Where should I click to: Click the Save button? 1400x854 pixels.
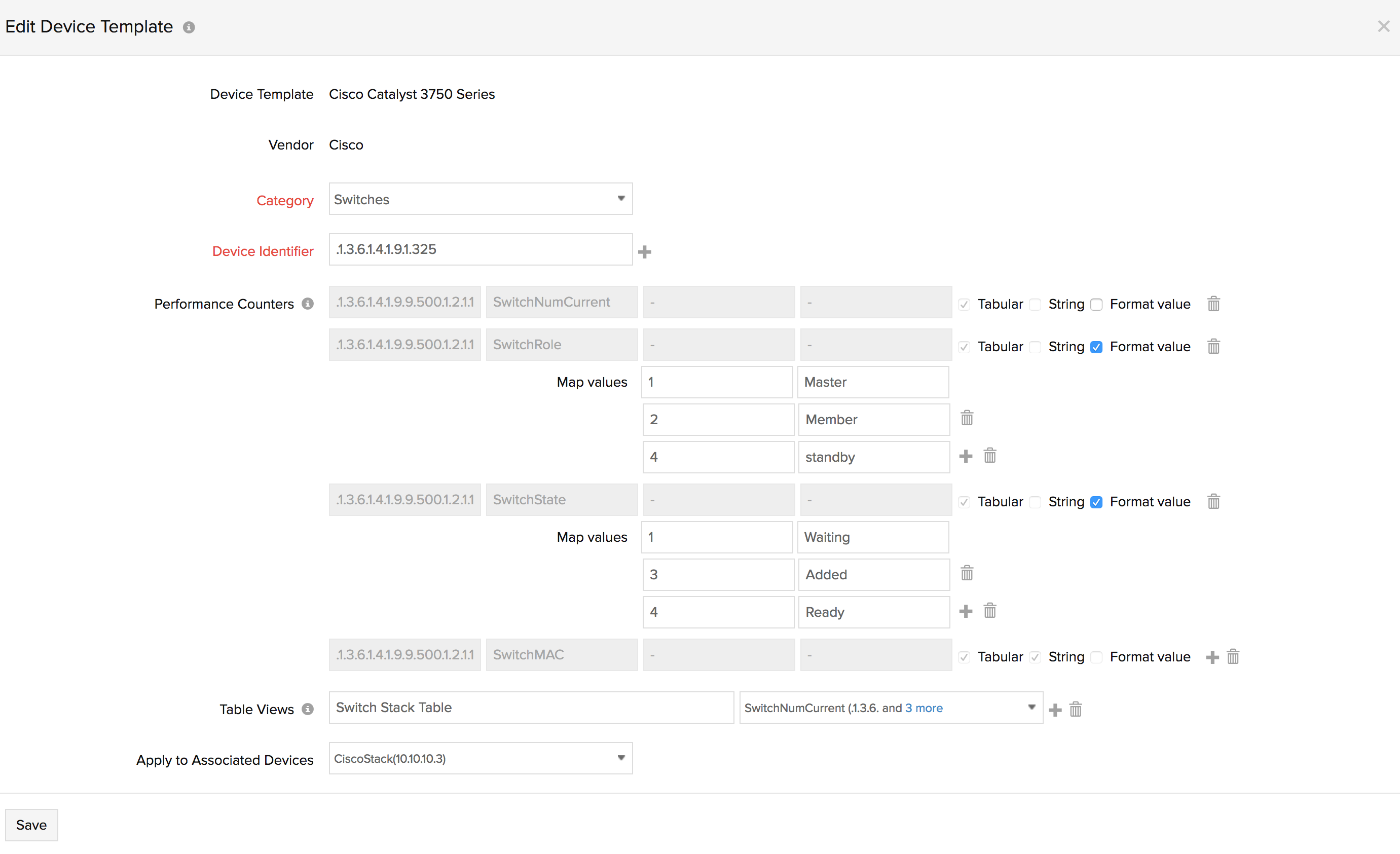click(31, 825)
